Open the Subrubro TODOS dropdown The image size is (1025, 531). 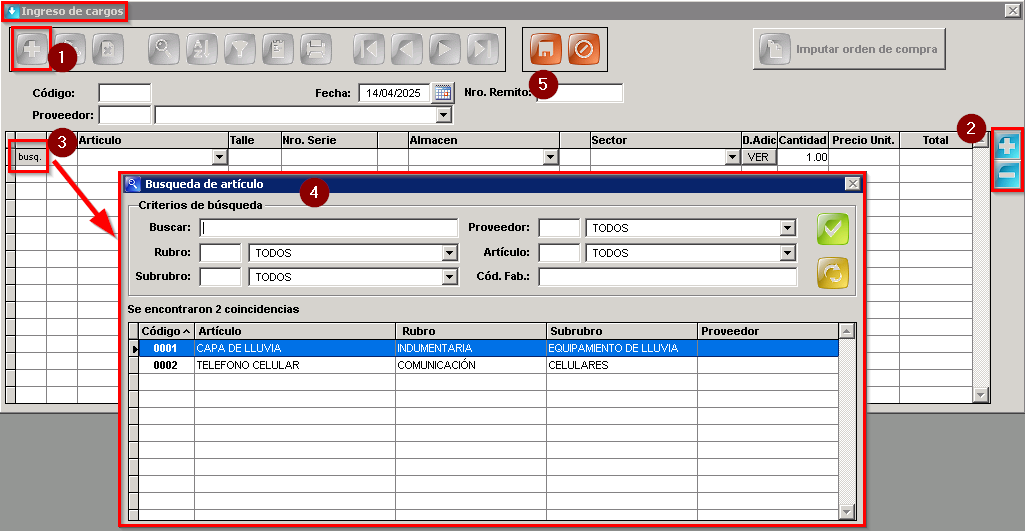tap(449, 277)
